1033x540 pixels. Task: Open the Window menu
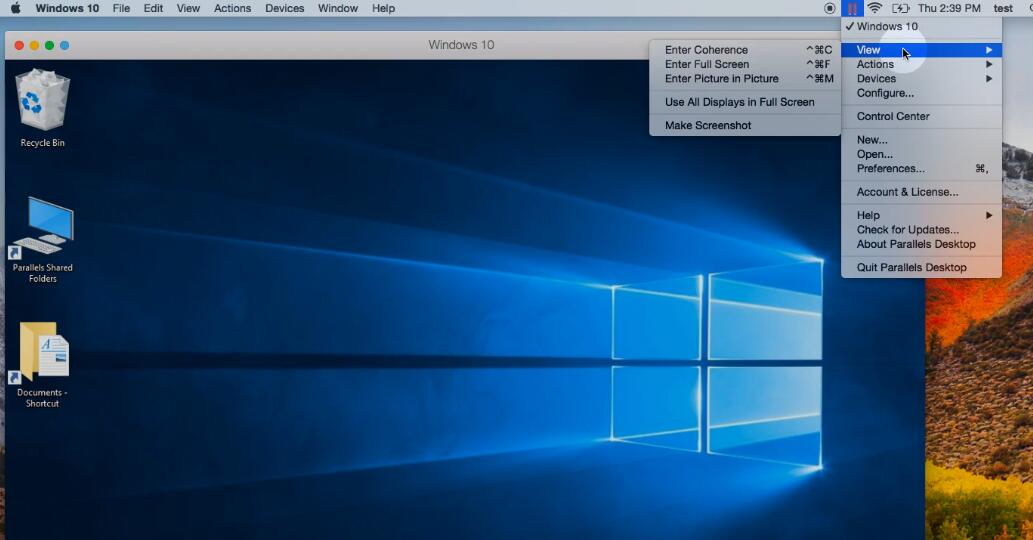coord(338,8)
